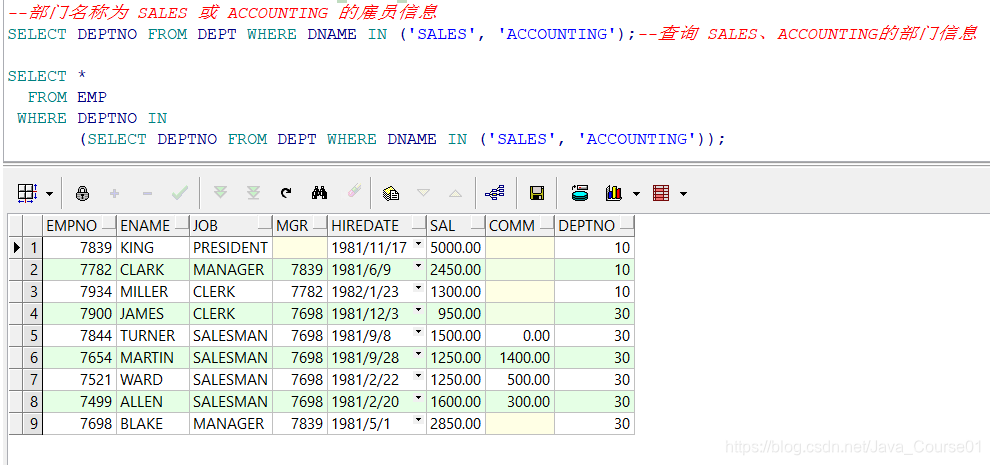Viewport: 990px width, 465px height.
Task: Click the plus insert record icon
Action: 114,193
